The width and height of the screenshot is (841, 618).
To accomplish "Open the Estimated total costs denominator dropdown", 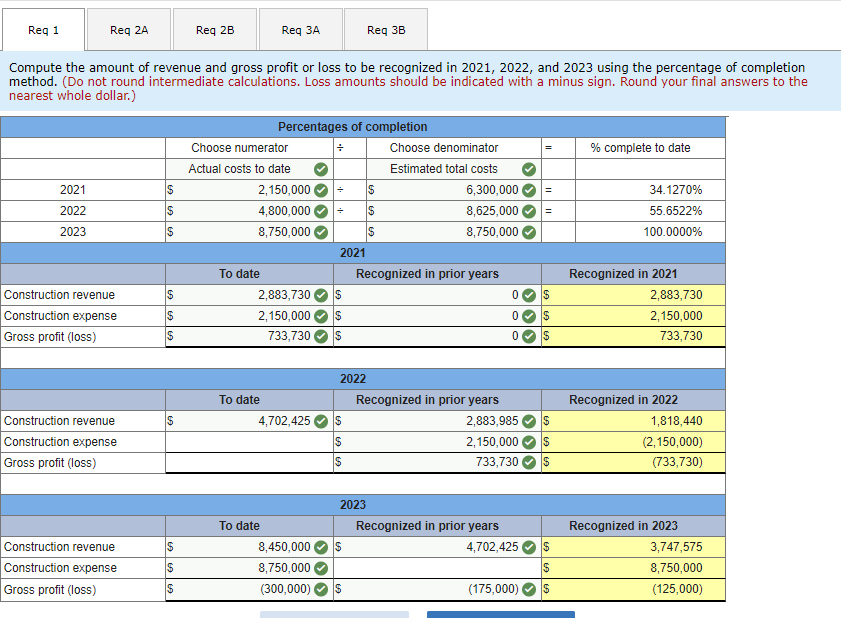I will point(454,169).
